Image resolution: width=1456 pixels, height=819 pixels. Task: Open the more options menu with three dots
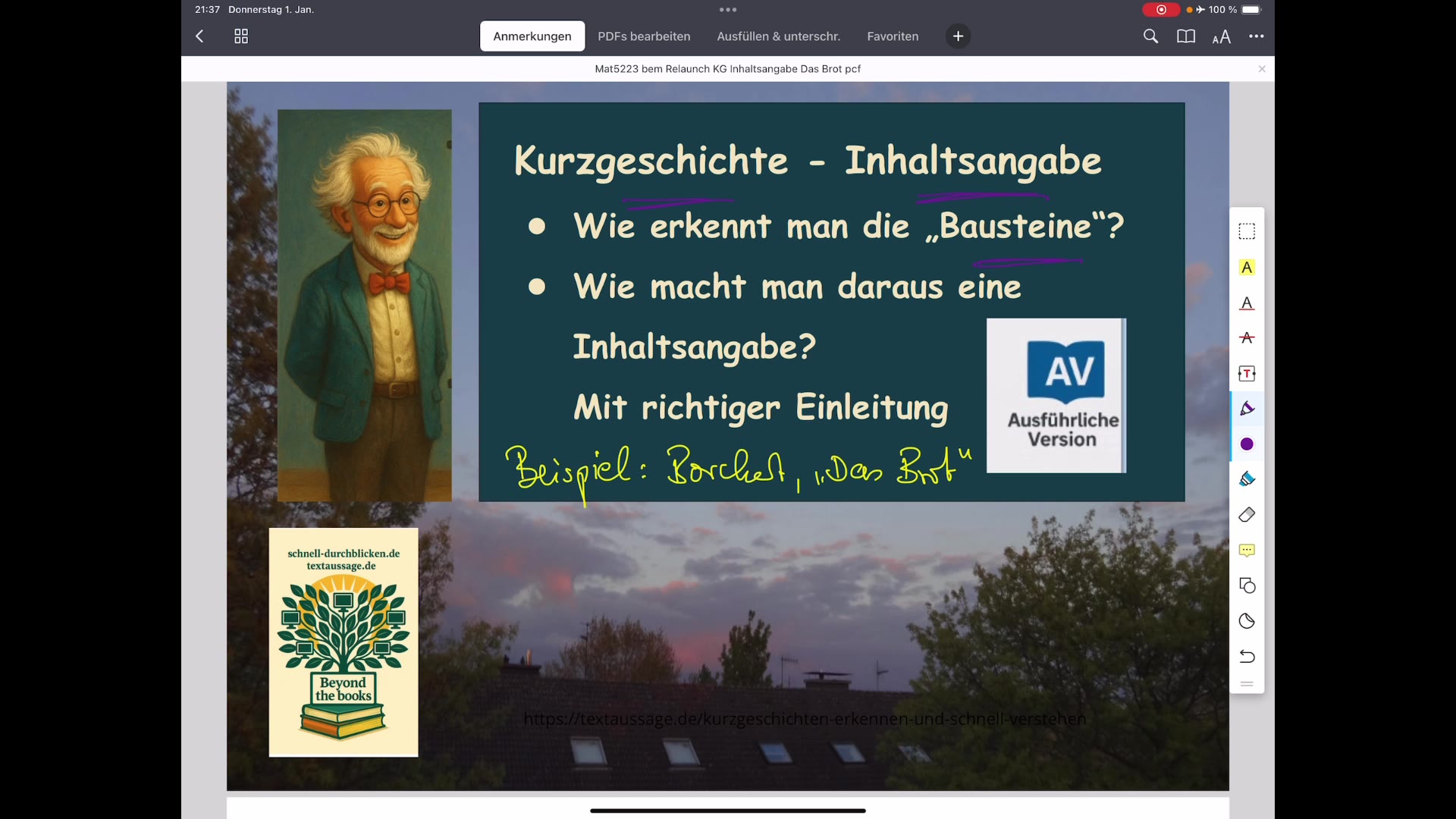coord(1257,36)
